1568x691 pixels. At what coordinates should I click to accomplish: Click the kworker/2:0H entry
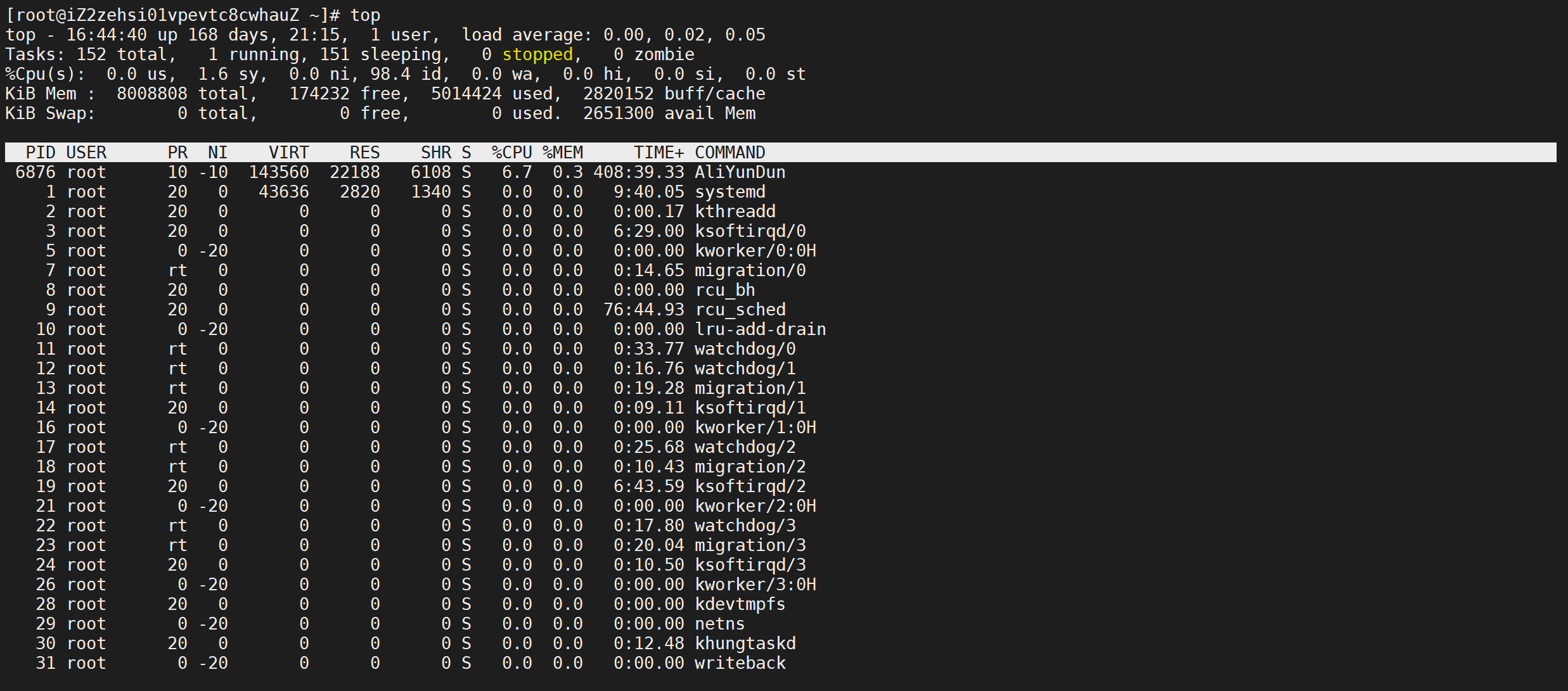[755, 506]
